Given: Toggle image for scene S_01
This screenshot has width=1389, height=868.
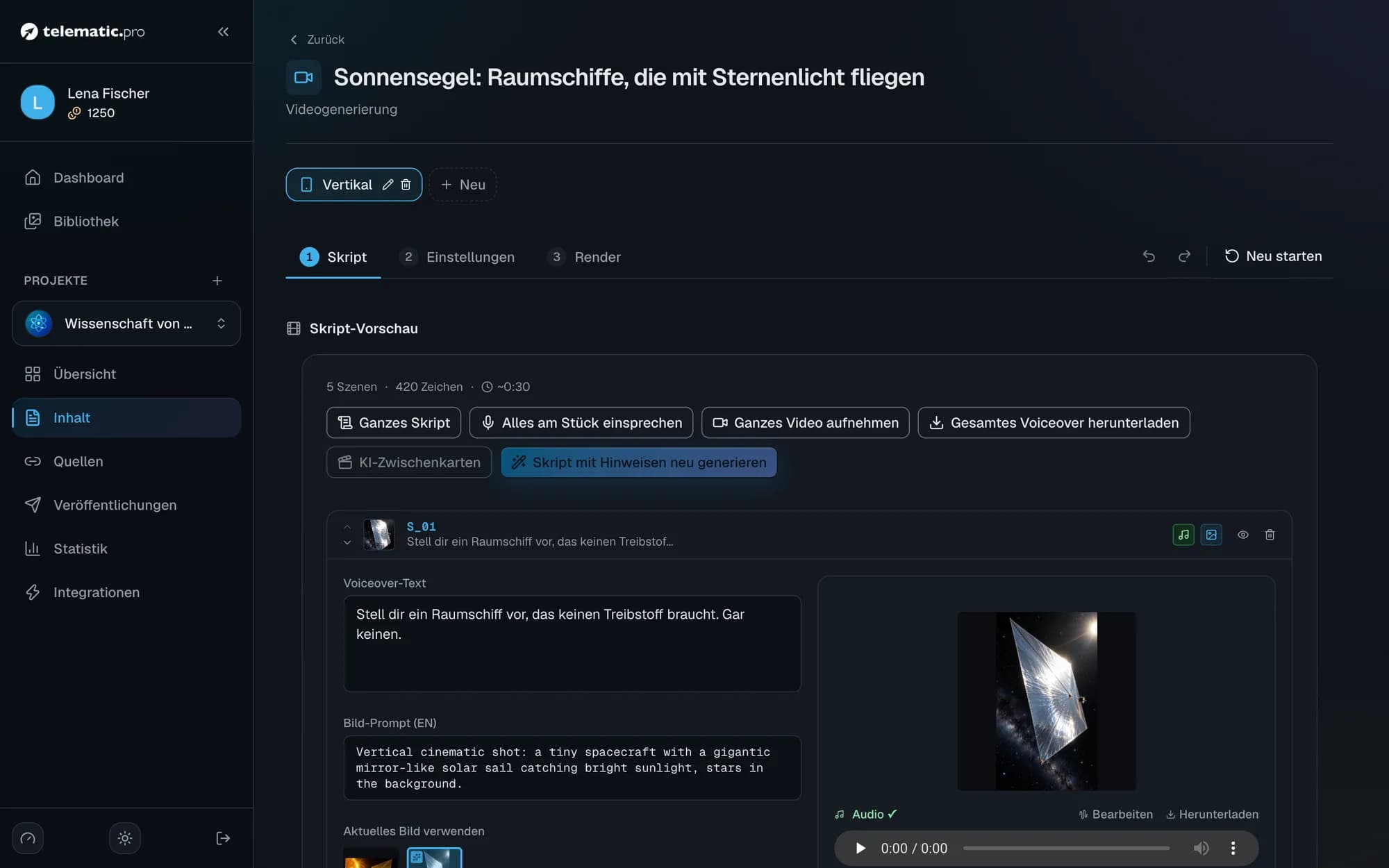Looking at the screenshot, I should point(1211,535).
